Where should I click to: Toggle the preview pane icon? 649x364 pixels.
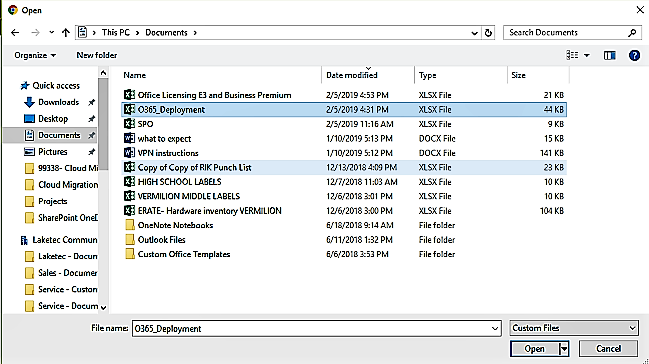[x=609, y=55]
